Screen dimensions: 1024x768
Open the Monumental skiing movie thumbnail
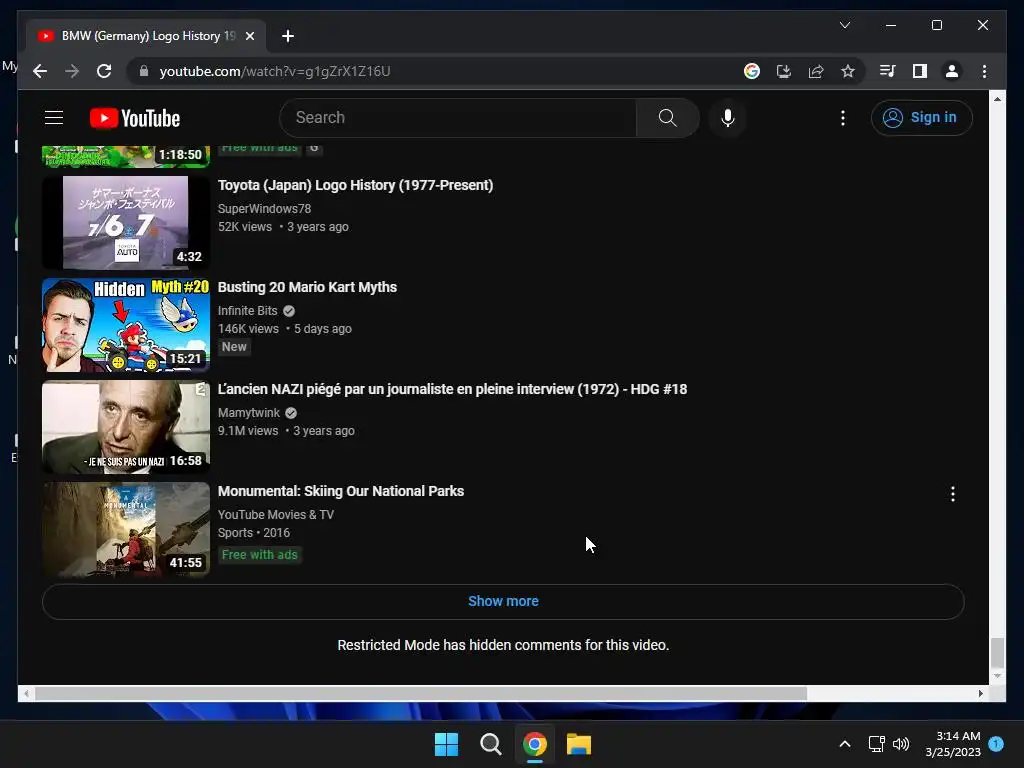click(x=126, y=529)
